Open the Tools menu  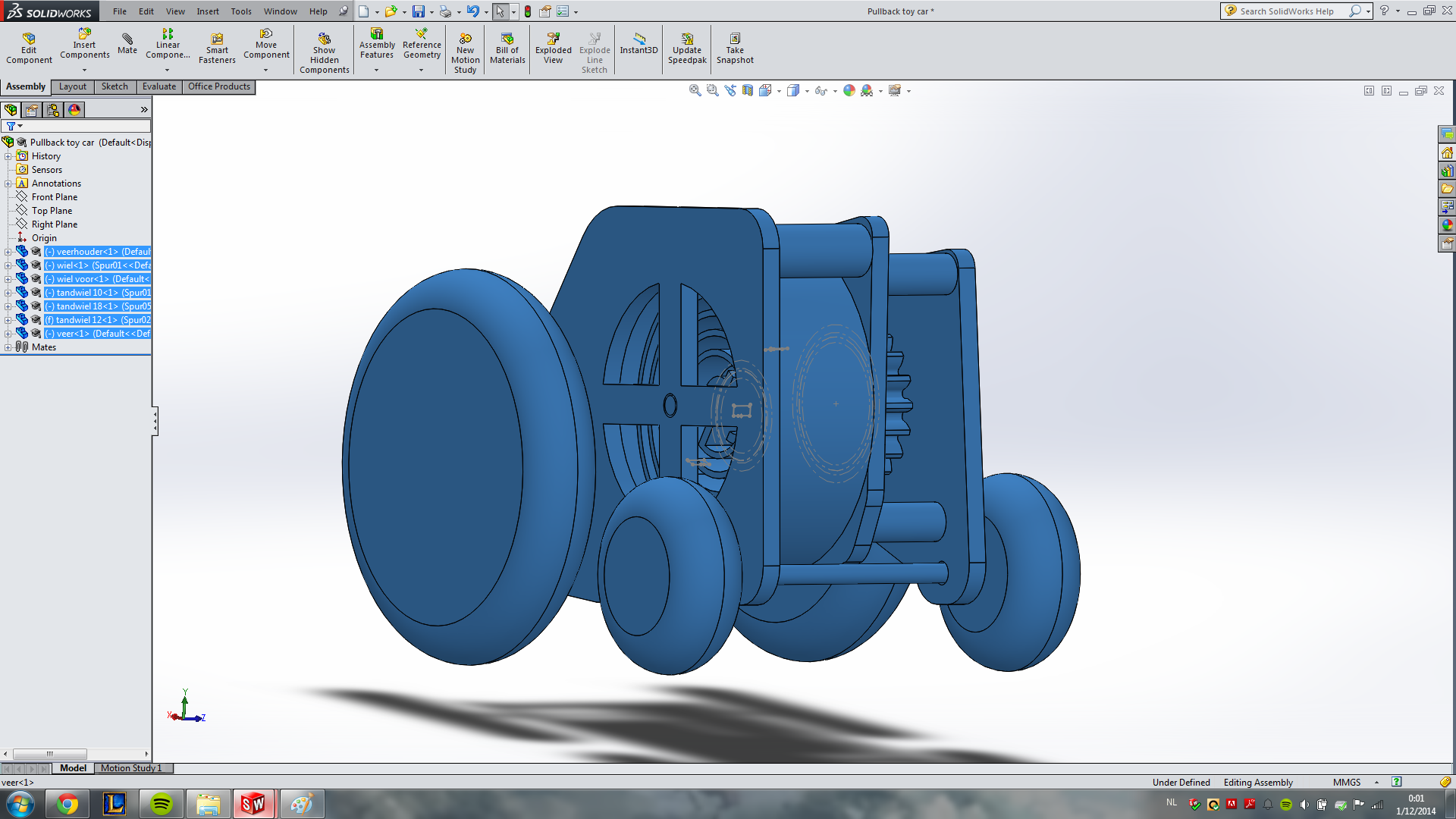(x=240, y=11)
